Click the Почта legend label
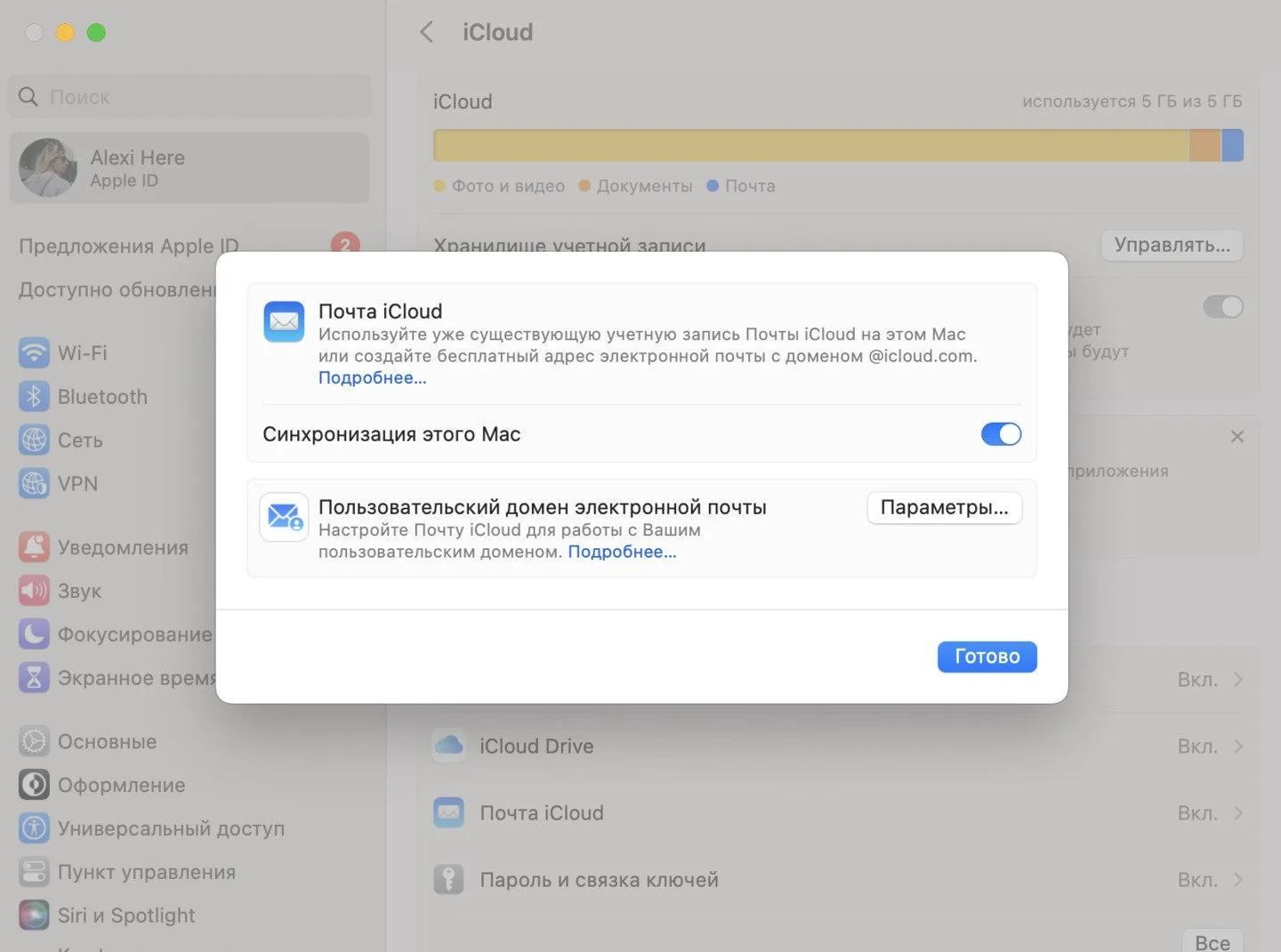This screenshot has height=952, width=1281. 750,186
